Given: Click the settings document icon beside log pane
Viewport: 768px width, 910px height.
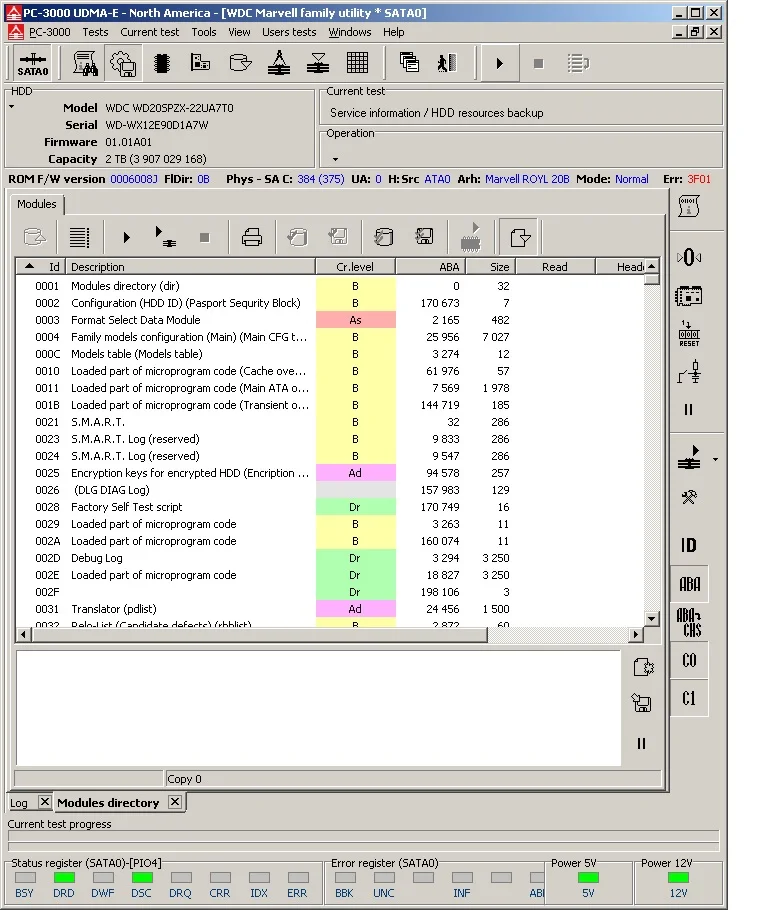Looking at the screenshot, I should 643,667.
